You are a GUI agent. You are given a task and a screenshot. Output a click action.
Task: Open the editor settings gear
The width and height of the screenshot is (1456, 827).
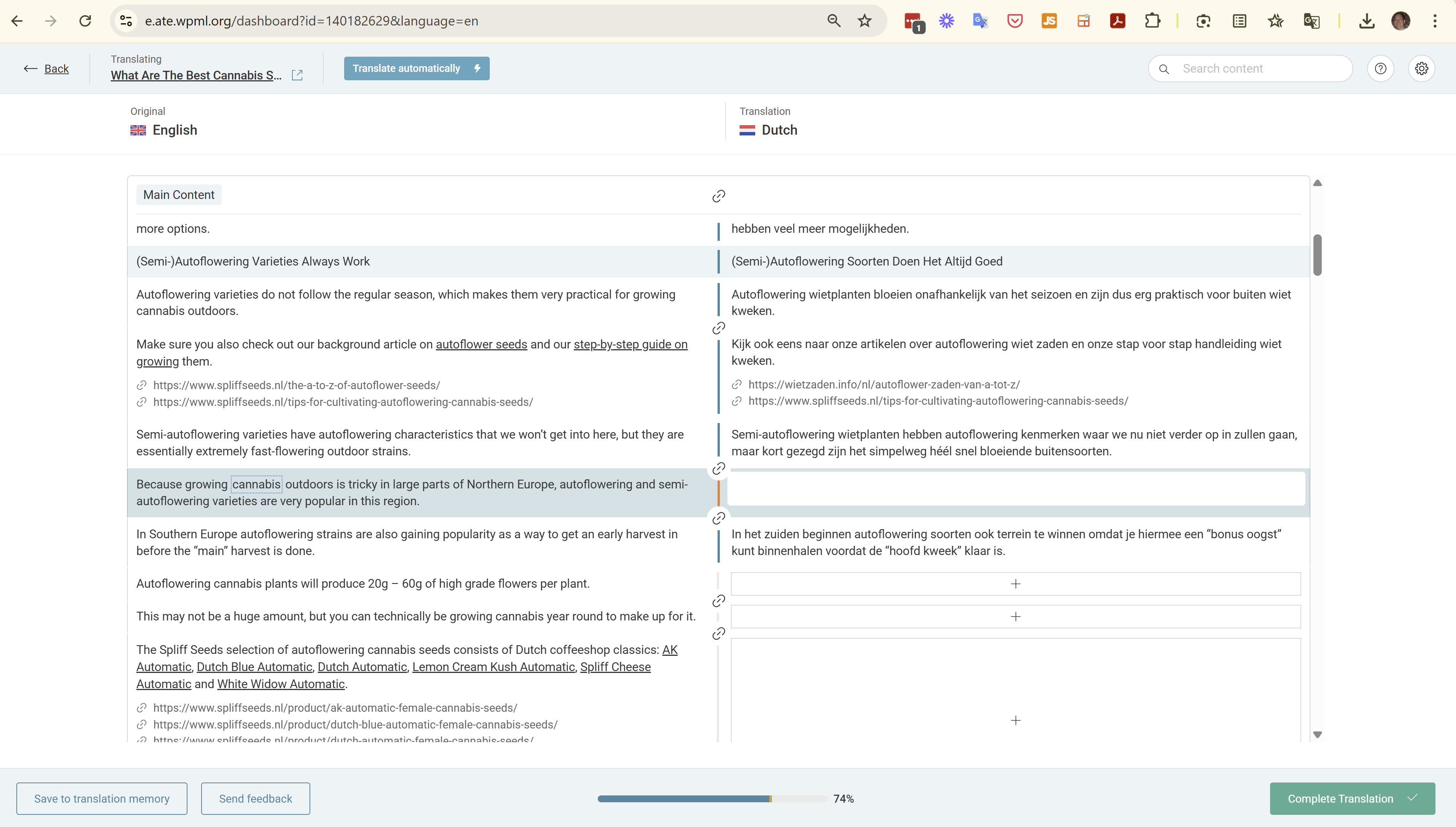pos(1421,69)
